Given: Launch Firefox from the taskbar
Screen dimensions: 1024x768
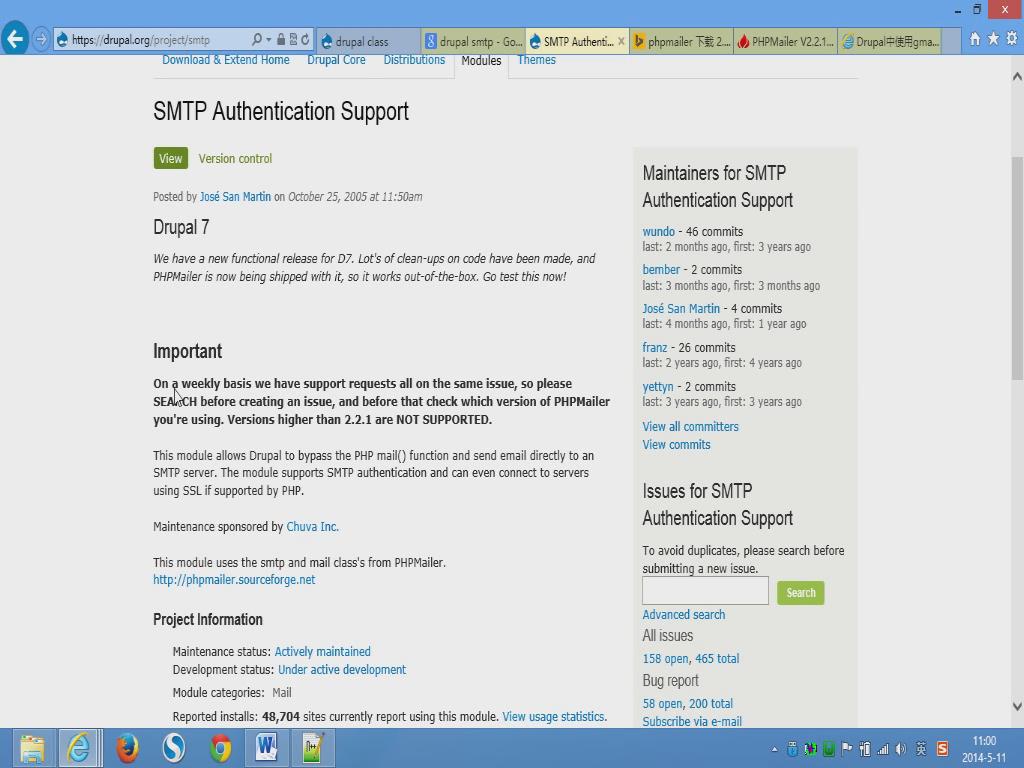Looking at the screenshot, I should 127,748.
